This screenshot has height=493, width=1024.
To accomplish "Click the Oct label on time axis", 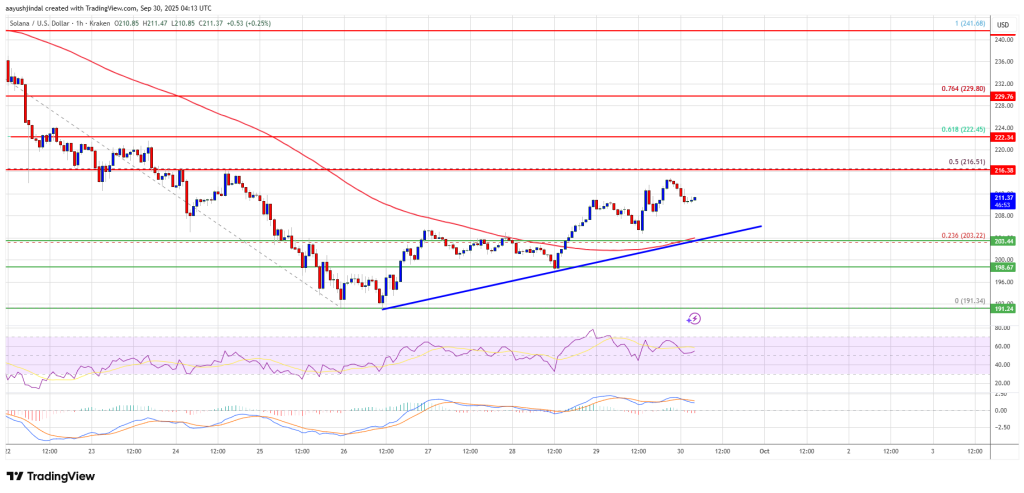I will click(x=765, y=451).
